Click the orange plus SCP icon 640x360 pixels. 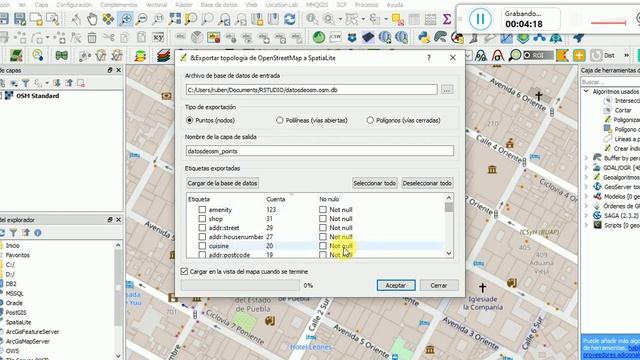tap(579, 56)
